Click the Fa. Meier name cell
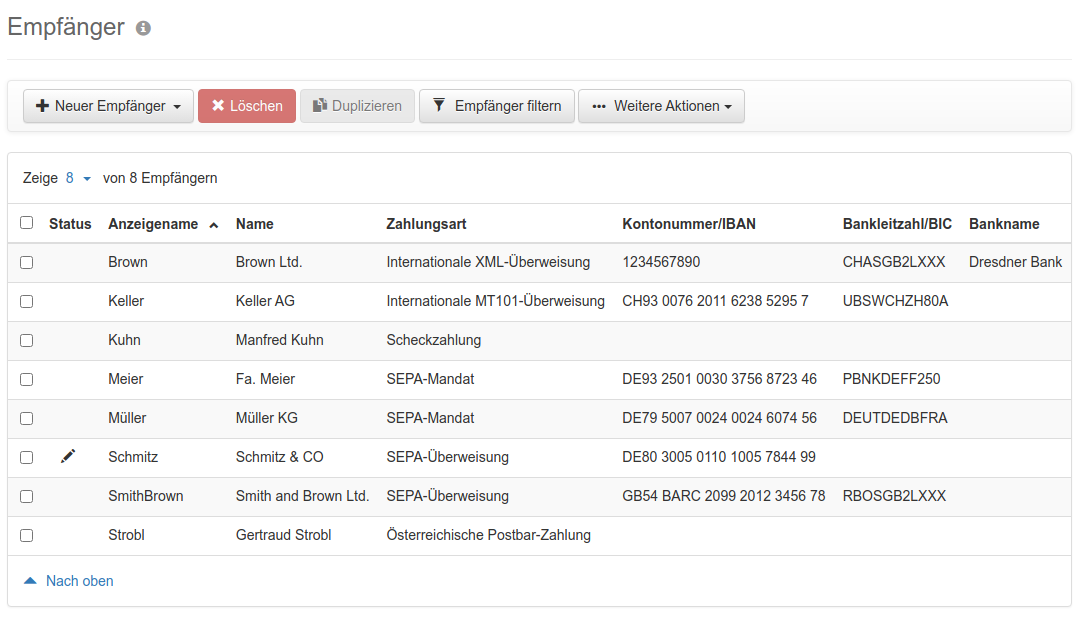This screenshot has width=1080, height=617. click(265, 379)
